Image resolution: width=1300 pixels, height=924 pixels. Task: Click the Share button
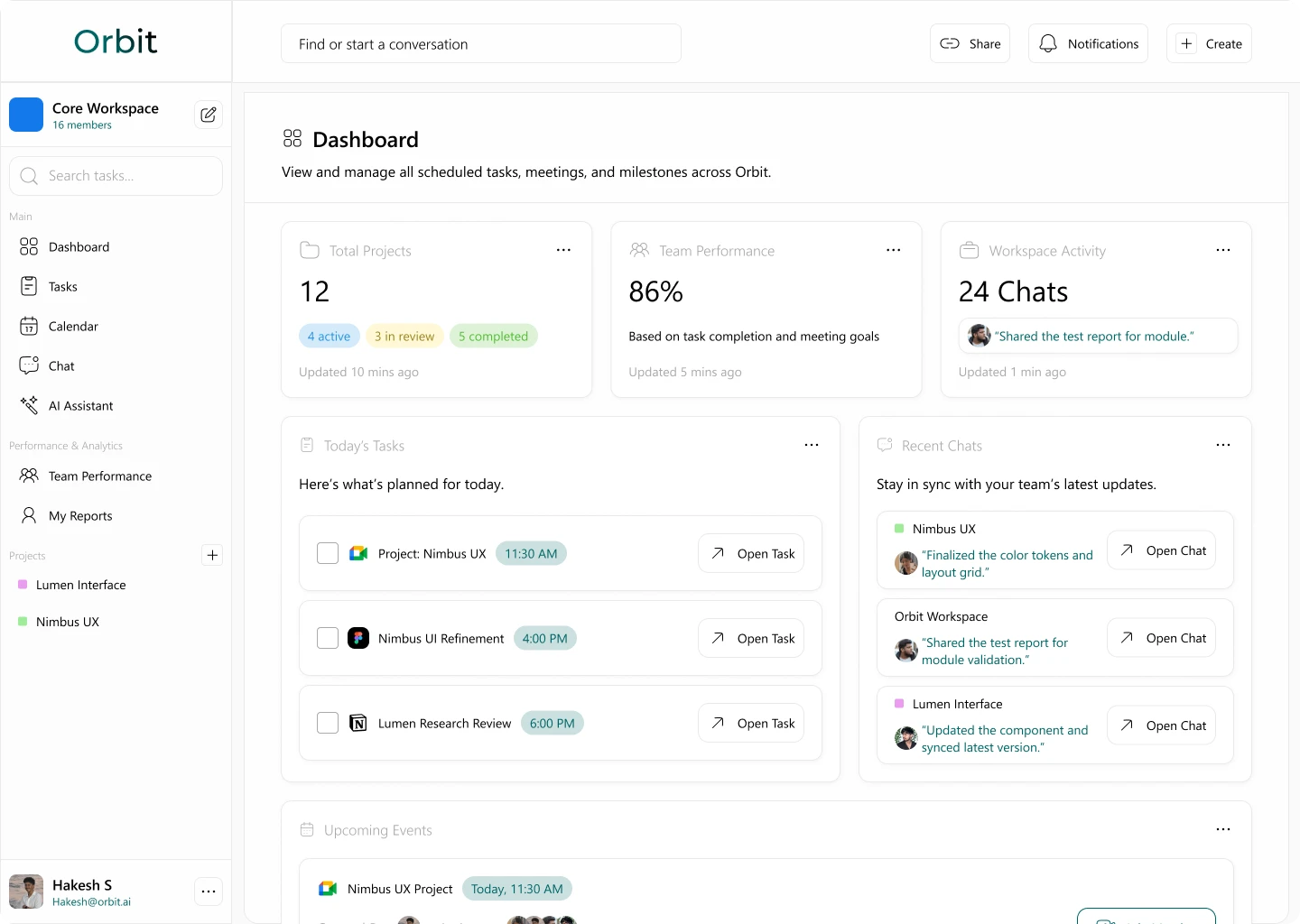click(970, 43)
